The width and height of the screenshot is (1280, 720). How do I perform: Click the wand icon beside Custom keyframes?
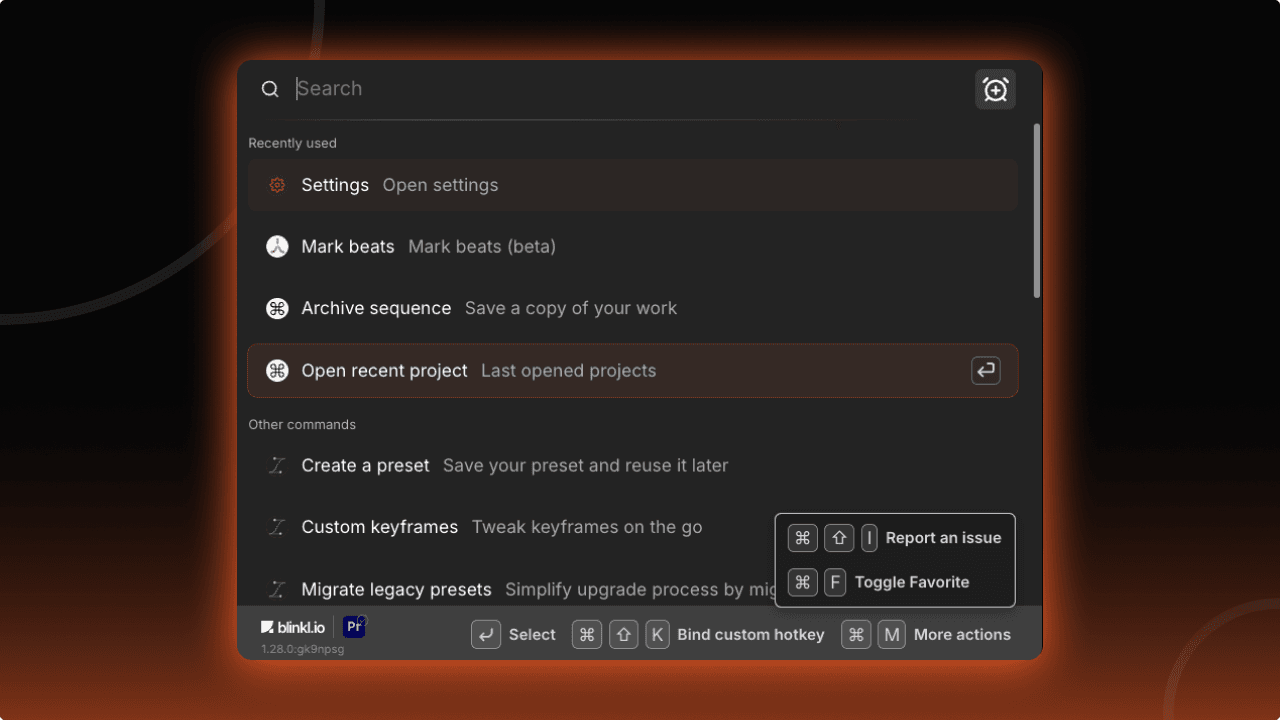pos(277,527)
